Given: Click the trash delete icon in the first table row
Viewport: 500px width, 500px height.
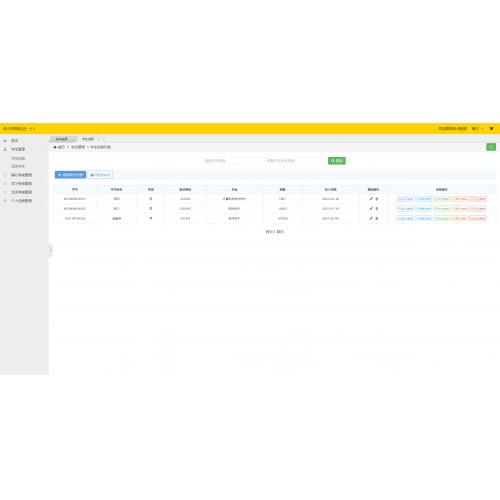Looking at the screenshot, I should tap(377, 199).
